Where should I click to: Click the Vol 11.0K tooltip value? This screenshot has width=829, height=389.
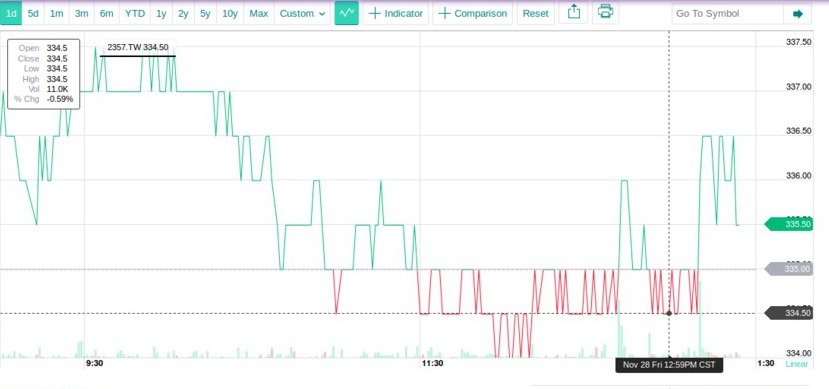58,89
